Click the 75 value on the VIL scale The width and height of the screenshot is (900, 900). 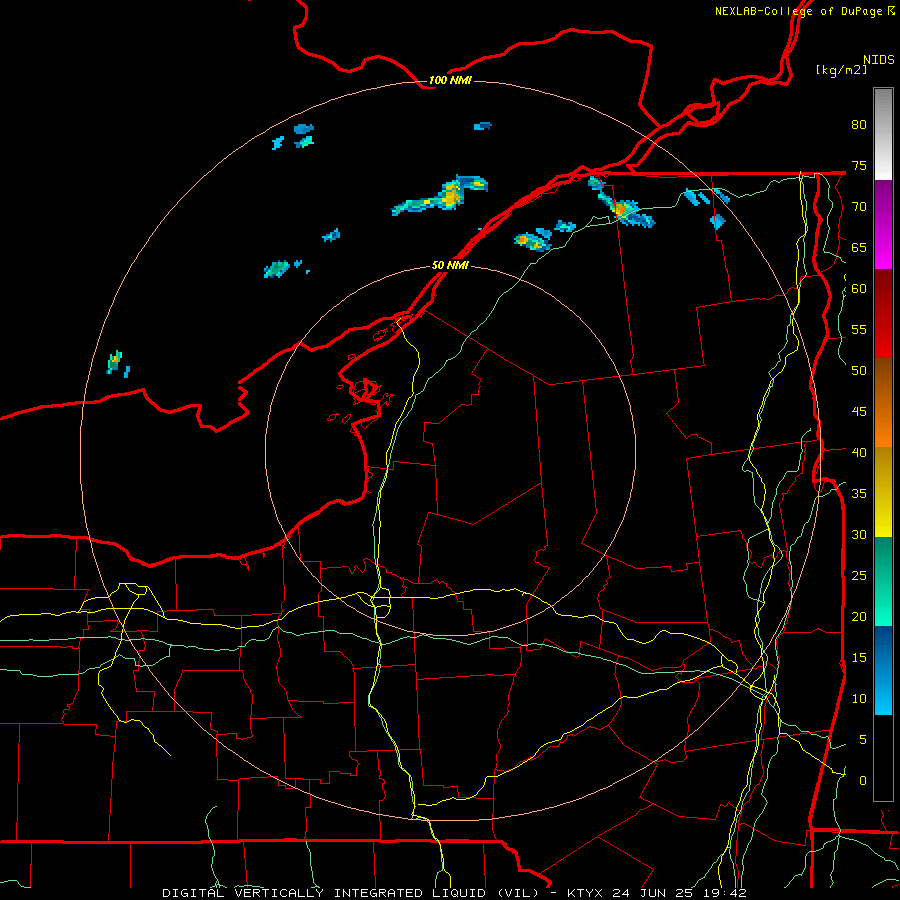(x=859, y=165)
